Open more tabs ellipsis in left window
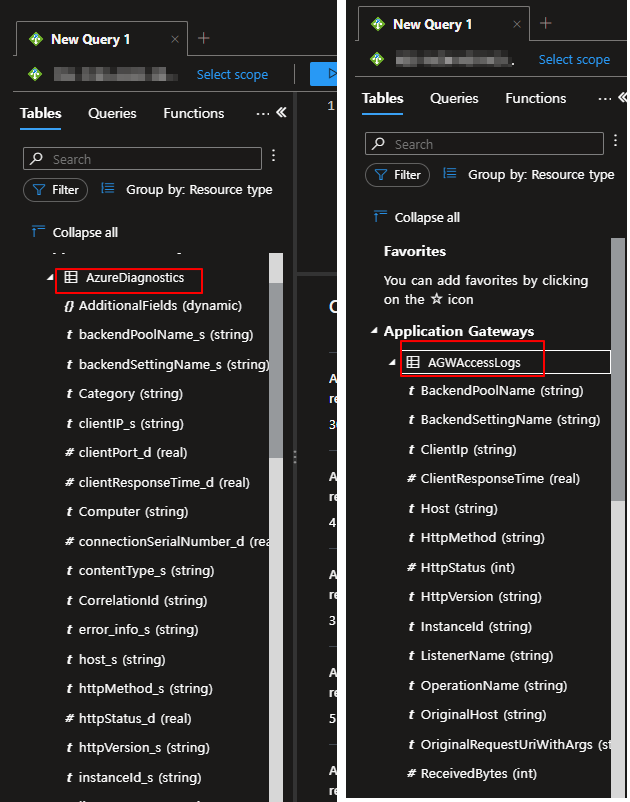 [263, 114]
